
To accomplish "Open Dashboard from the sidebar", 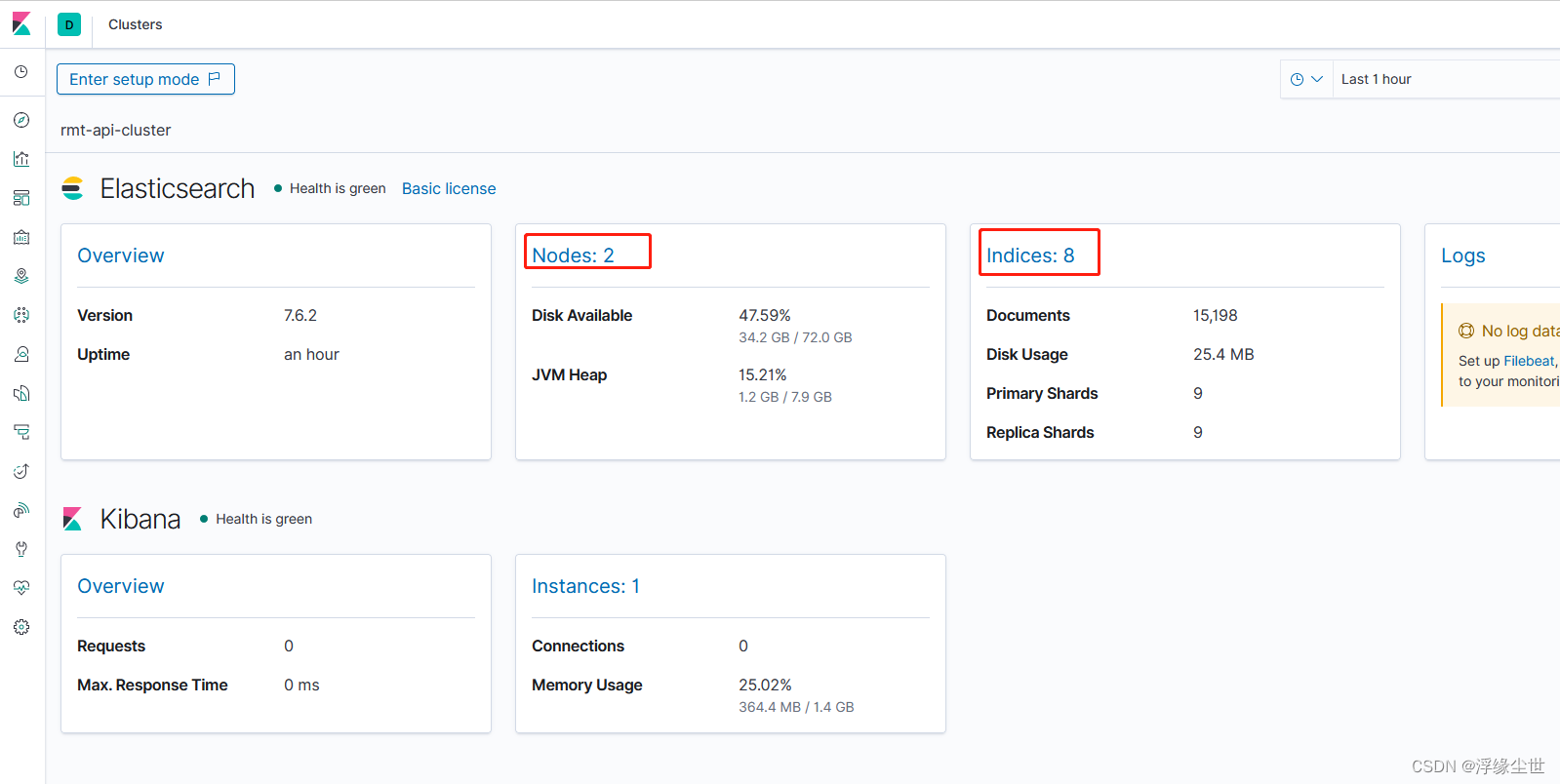I will pos(21,198).
